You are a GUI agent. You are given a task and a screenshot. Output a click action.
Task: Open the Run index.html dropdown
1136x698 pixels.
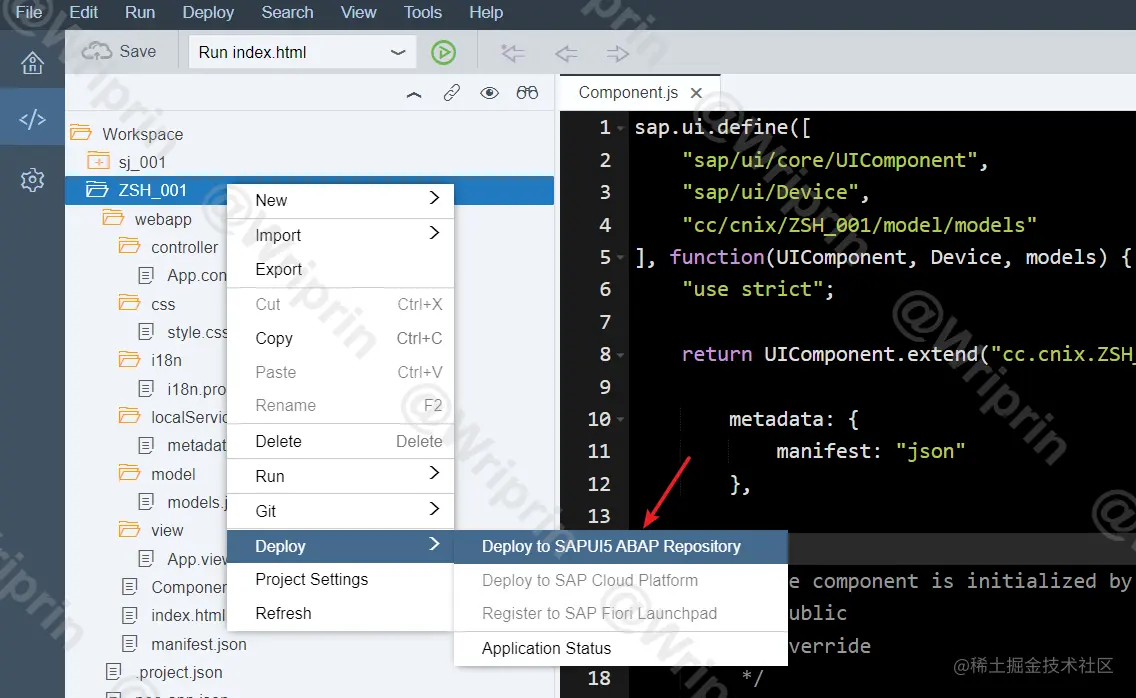[399, 52]
